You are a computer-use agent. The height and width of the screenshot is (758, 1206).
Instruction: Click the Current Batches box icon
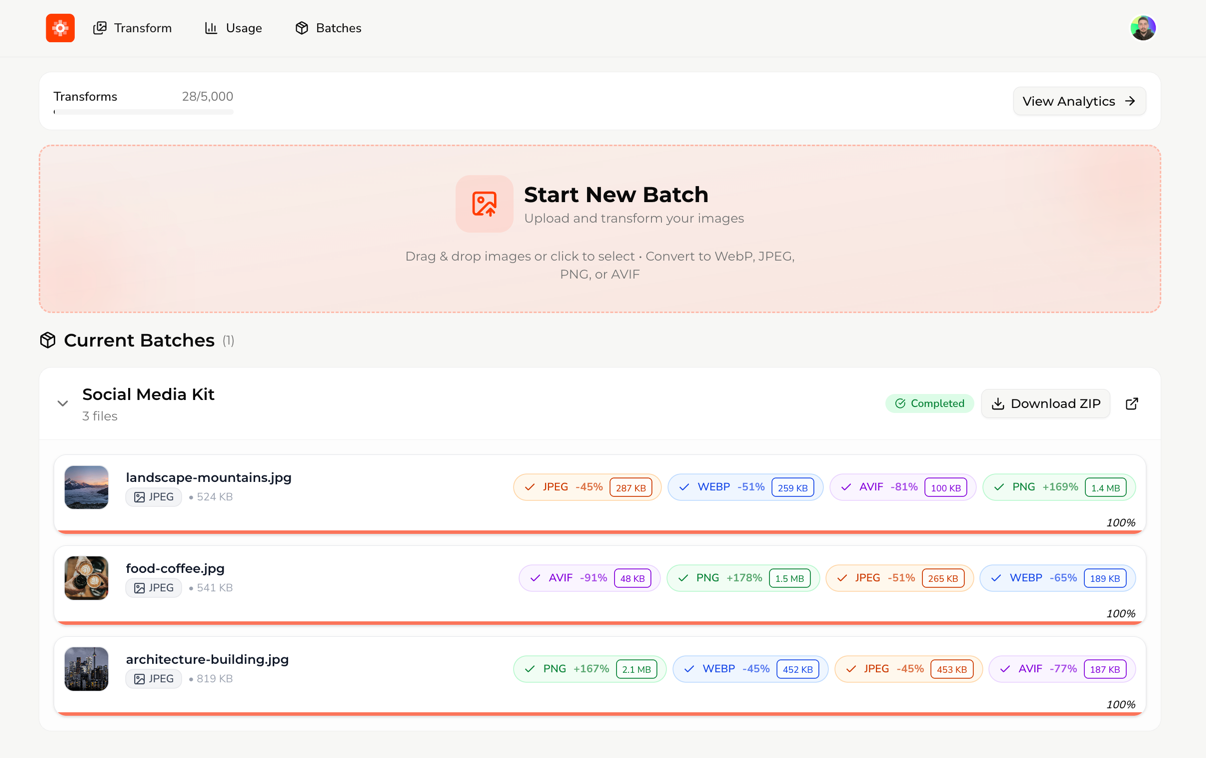(48, 340)
